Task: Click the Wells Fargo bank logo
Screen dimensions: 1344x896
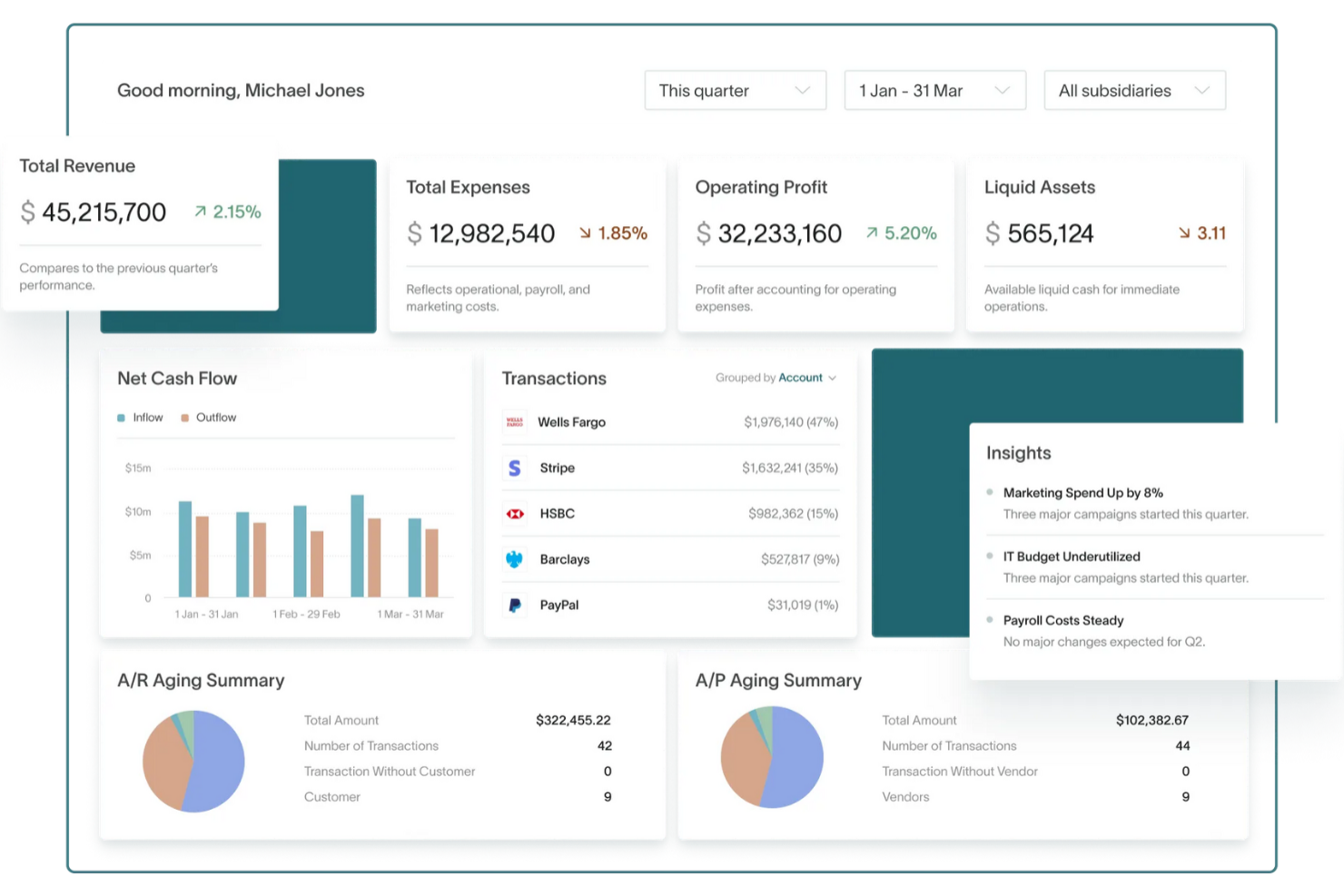Action: 515,422
